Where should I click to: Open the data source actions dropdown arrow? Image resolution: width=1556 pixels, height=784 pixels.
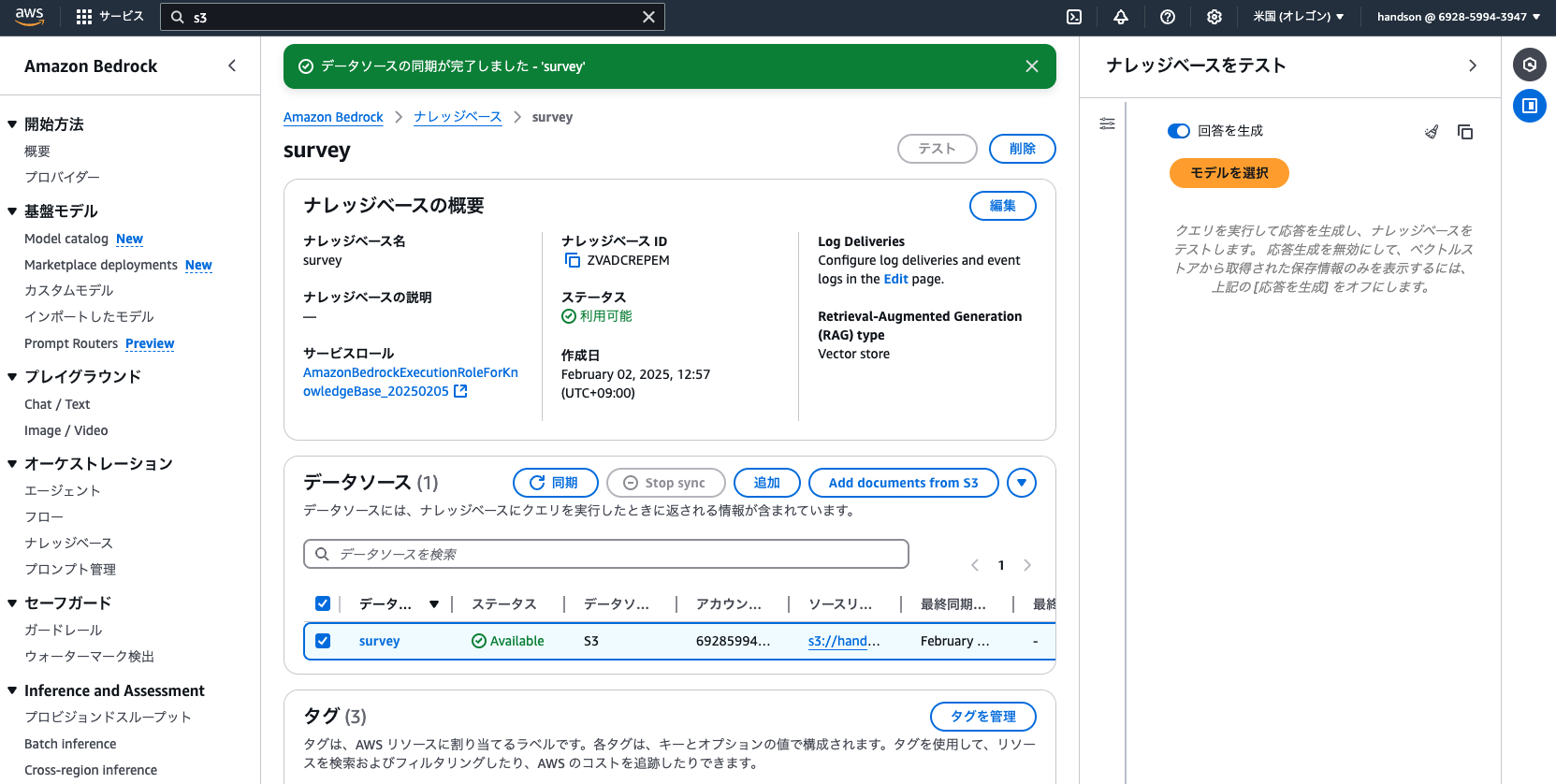coord(1022,483)
